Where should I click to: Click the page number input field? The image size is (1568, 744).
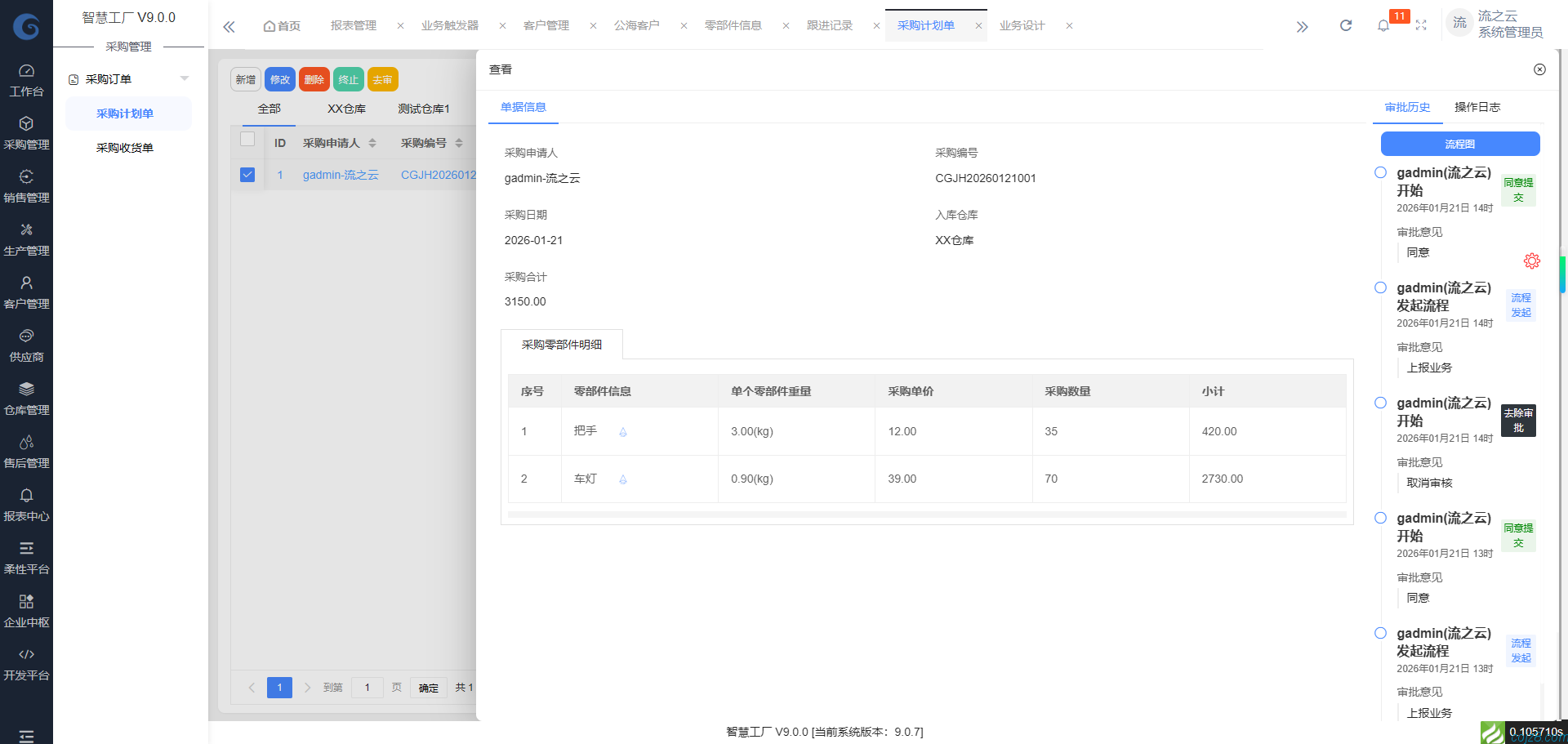(x=367, y=687)
